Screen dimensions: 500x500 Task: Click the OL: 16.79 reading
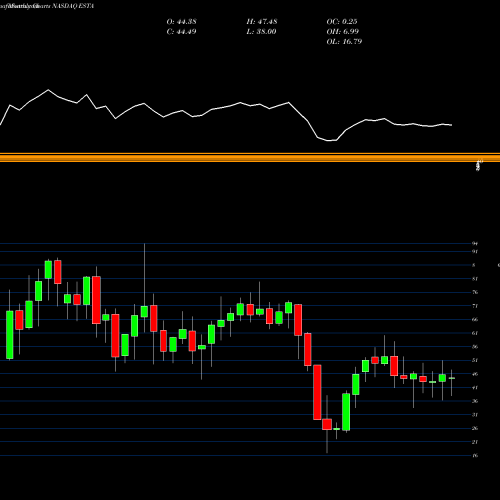point(344,42)
